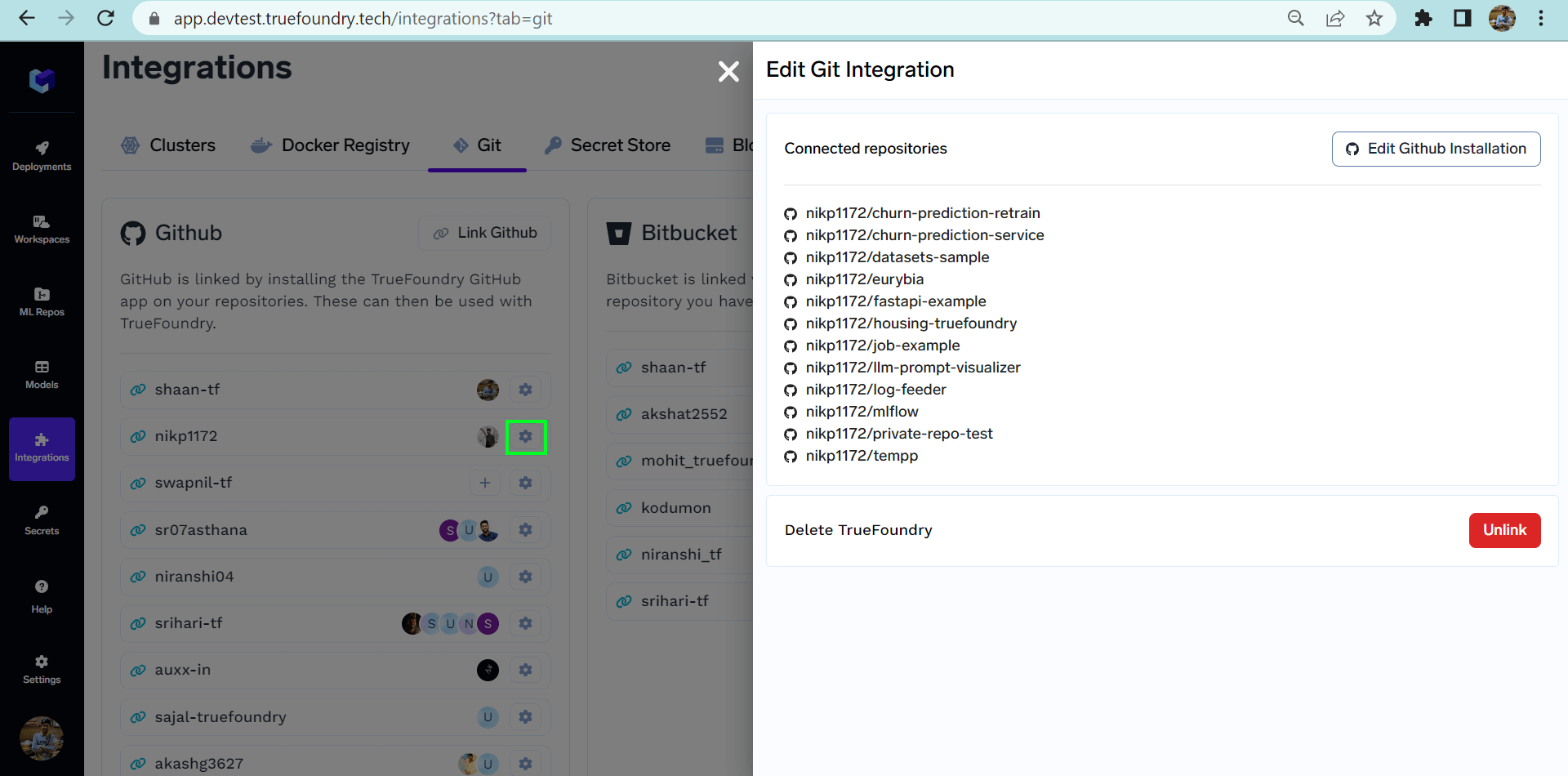The image size is (1568, 776).
Task: Open Workspaces in the sidebar
Action: click(42, 230)
